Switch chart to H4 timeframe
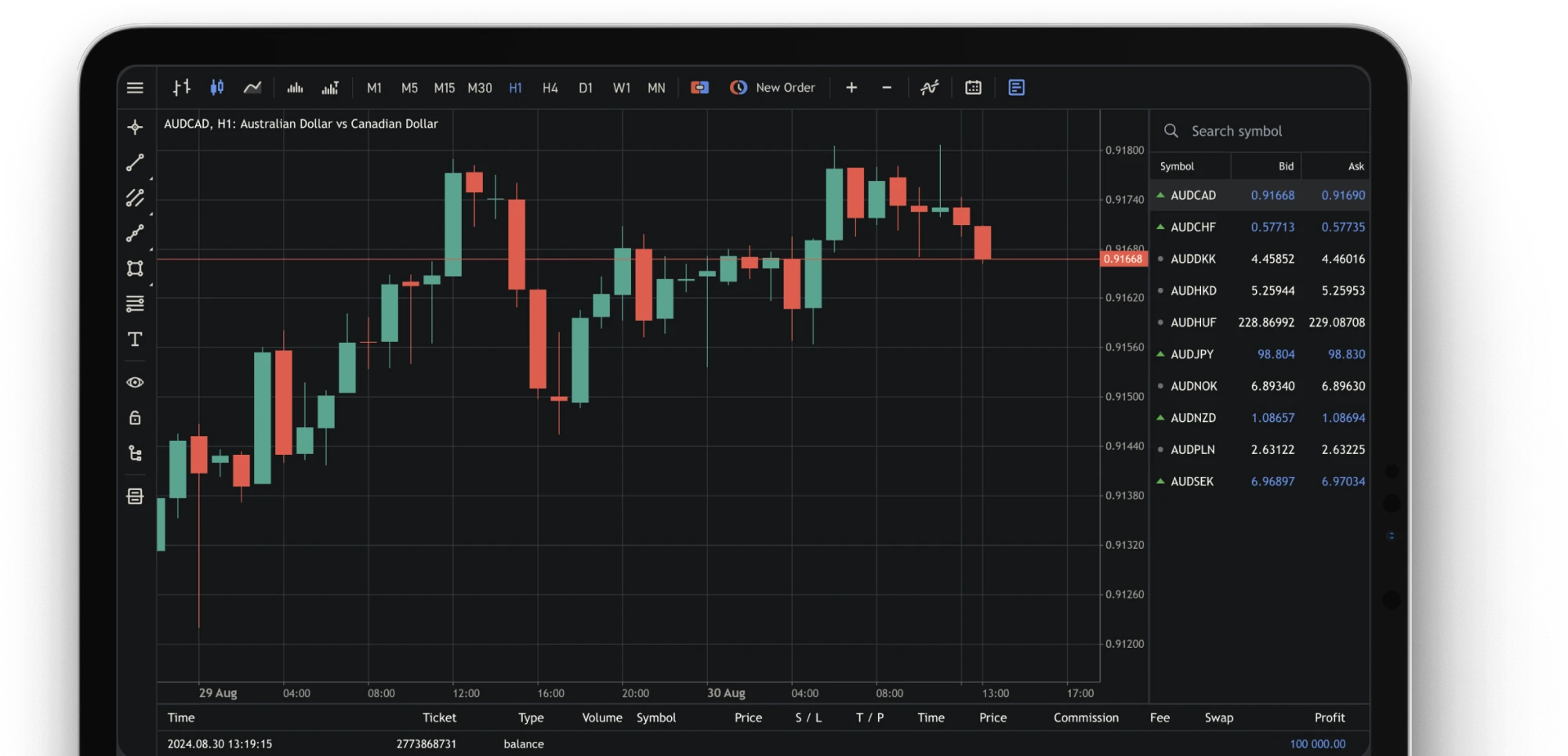 pyautogui.click(x=550, y=88)
